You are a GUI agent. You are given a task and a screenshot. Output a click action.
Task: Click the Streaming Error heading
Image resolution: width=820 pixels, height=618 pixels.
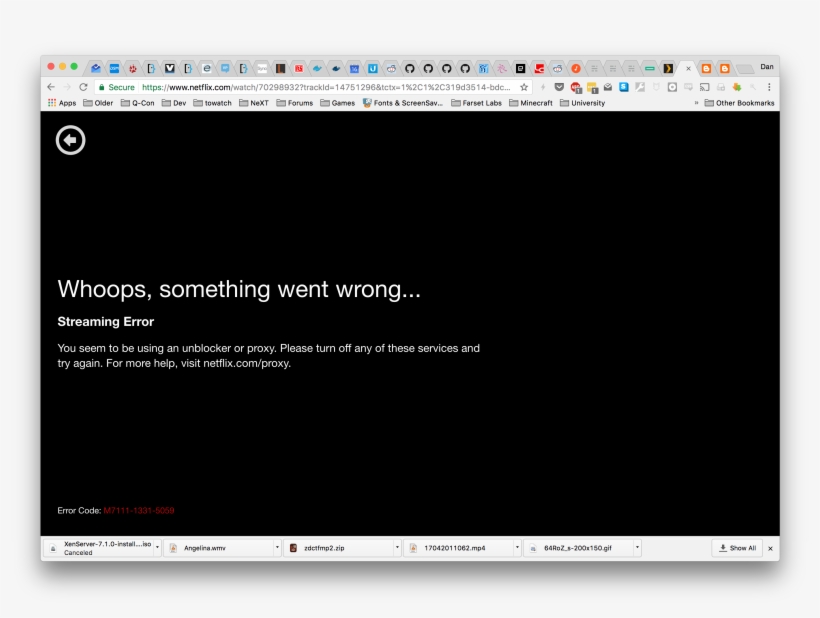(x=106, y=322)
